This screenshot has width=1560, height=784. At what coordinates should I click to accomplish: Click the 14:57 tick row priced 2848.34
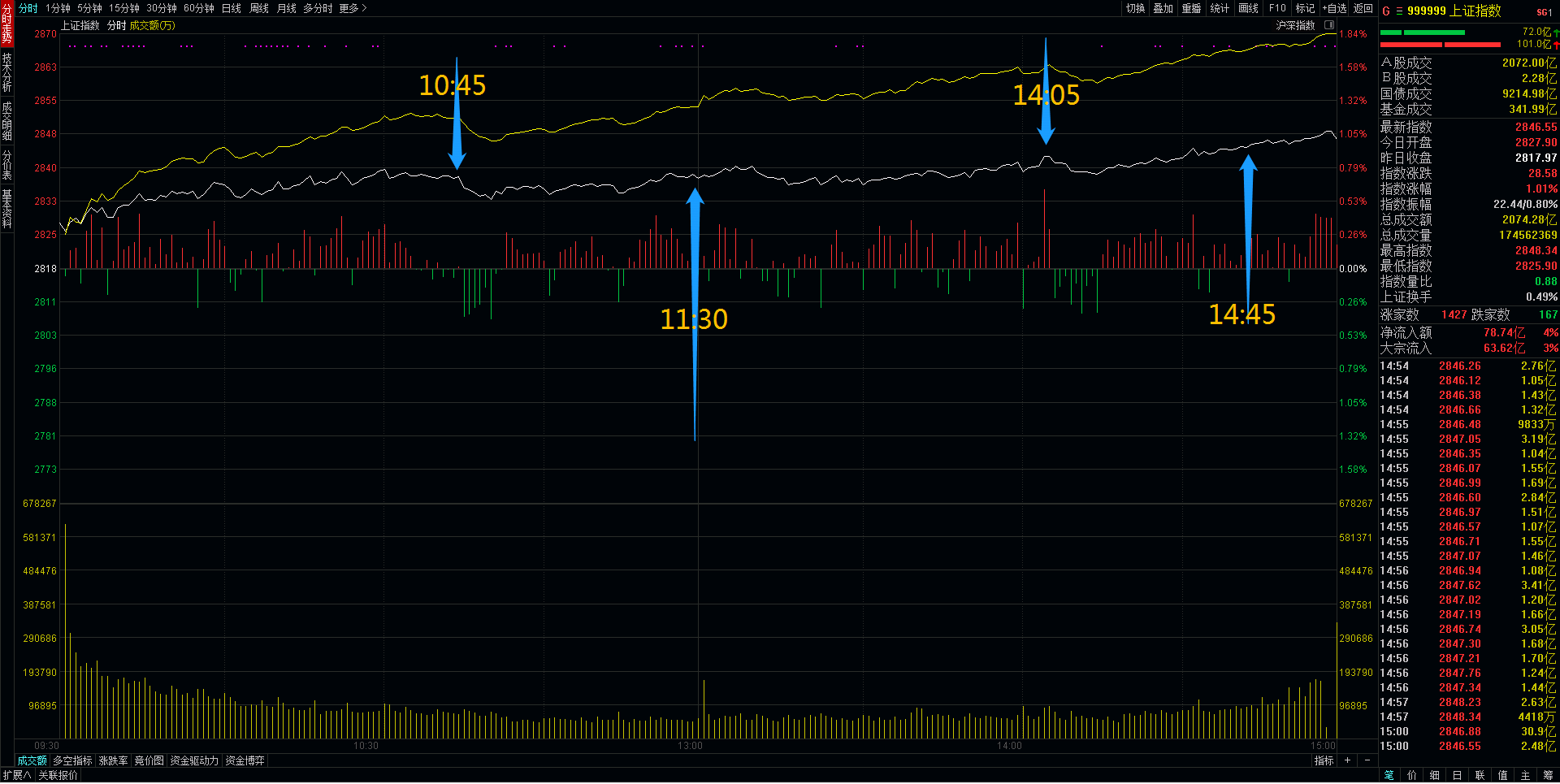[1468, 717]
